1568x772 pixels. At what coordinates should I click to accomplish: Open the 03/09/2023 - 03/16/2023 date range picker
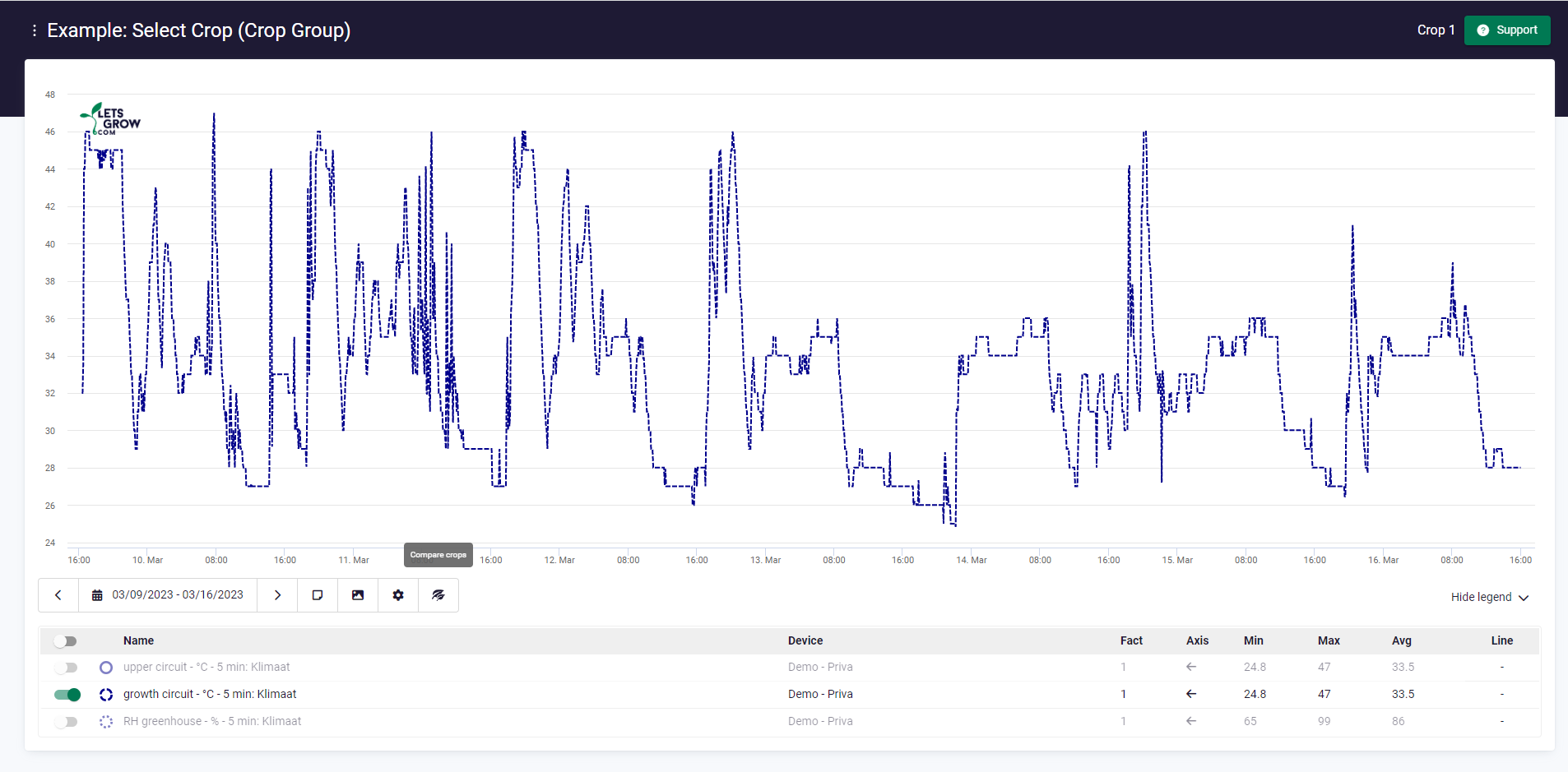(168, 595)
